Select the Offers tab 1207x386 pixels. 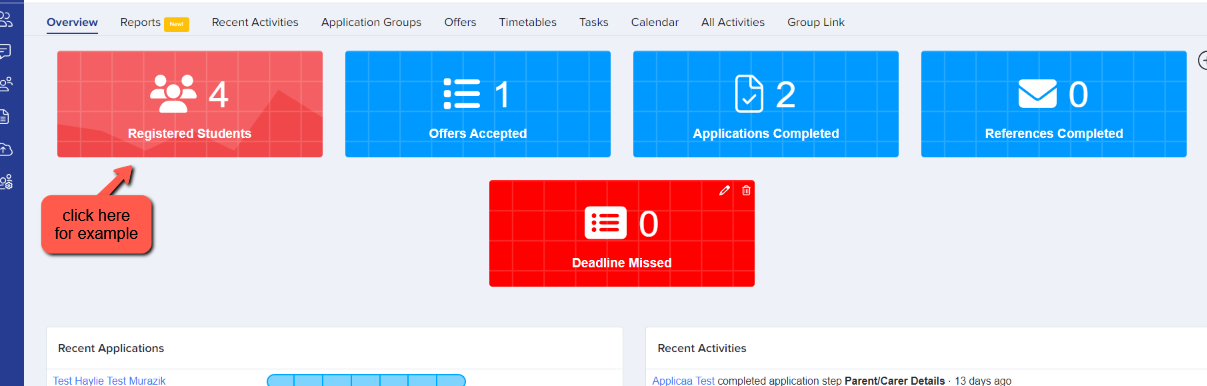coord(460,22)
